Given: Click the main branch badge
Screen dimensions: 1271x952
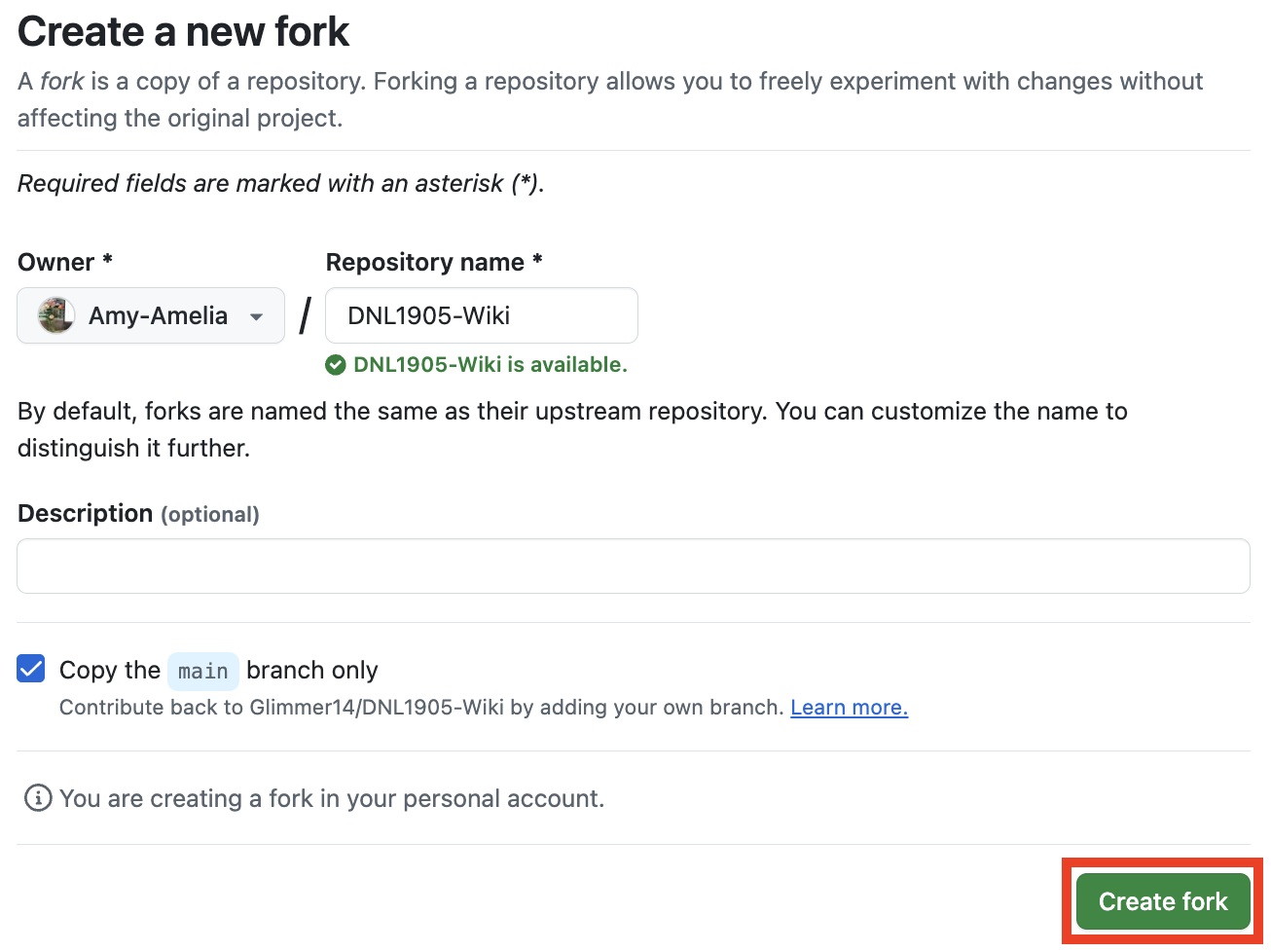Looking at the screenshot, I should tap(202, 670).
